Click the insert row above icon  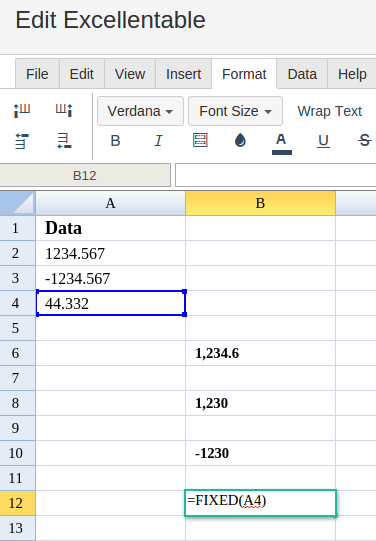[22, 141]
